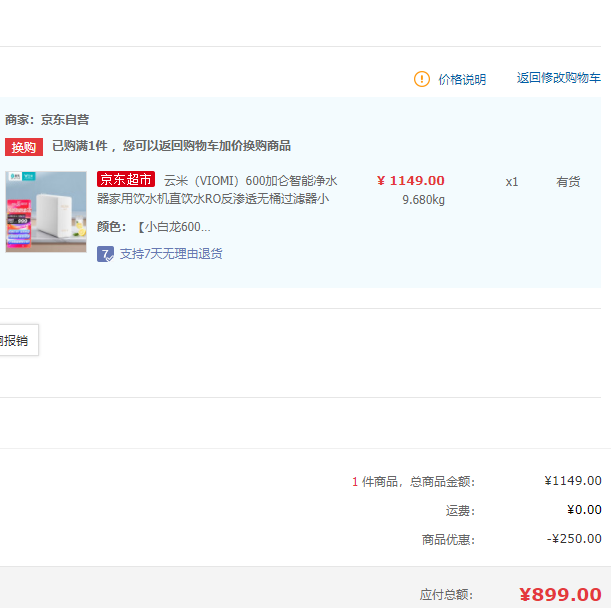Select the ¥ 1149.00 item price
Viewport: 611px width, 608px height.
tap(411, 180)
